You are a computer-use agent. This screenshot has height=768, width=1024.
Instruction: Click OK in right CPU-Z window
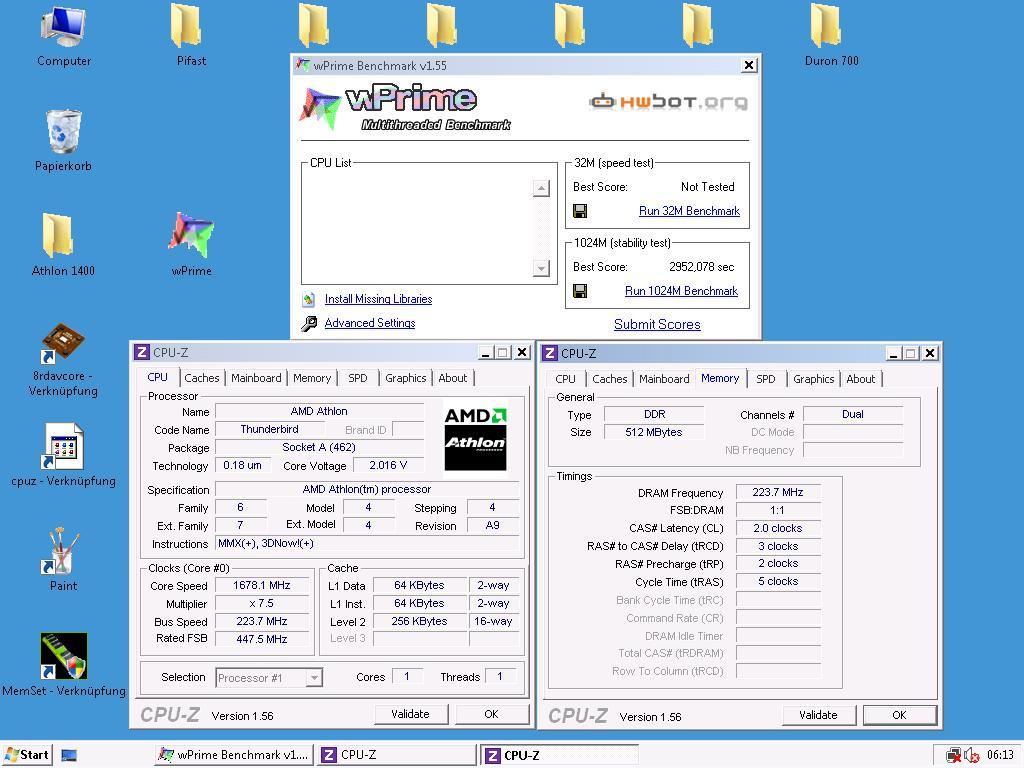899,715
